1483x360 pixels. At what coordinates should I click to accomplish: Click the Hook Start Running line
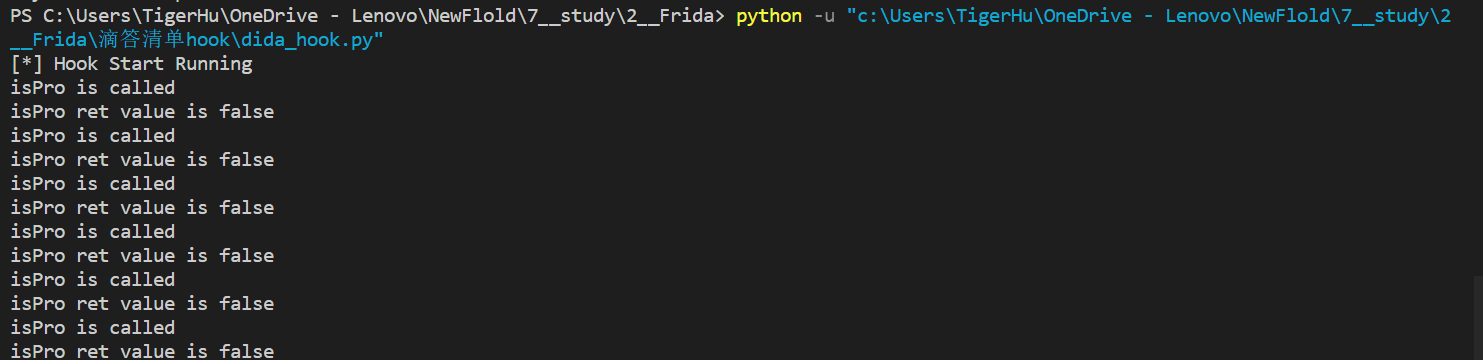point(131,64)
